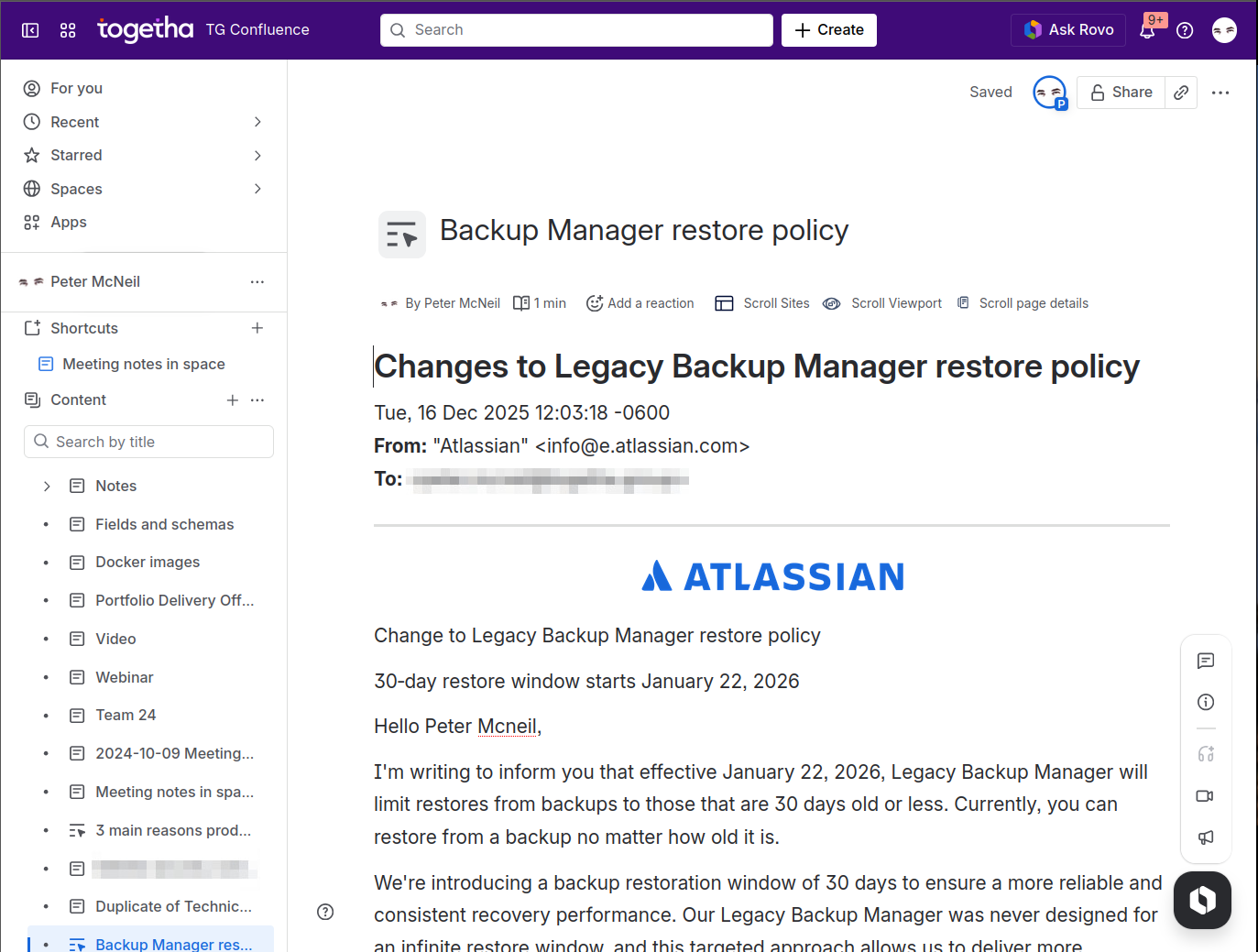Click the Search by title field
Screen dimensions: 1258x952
pos(148,442)
